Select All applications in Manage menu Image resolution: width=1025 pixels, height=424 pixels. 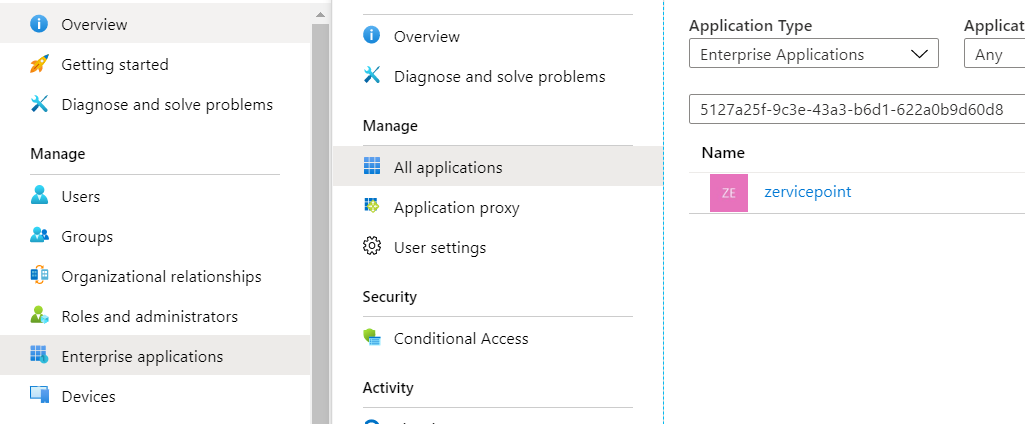click(x=448, y=167)
